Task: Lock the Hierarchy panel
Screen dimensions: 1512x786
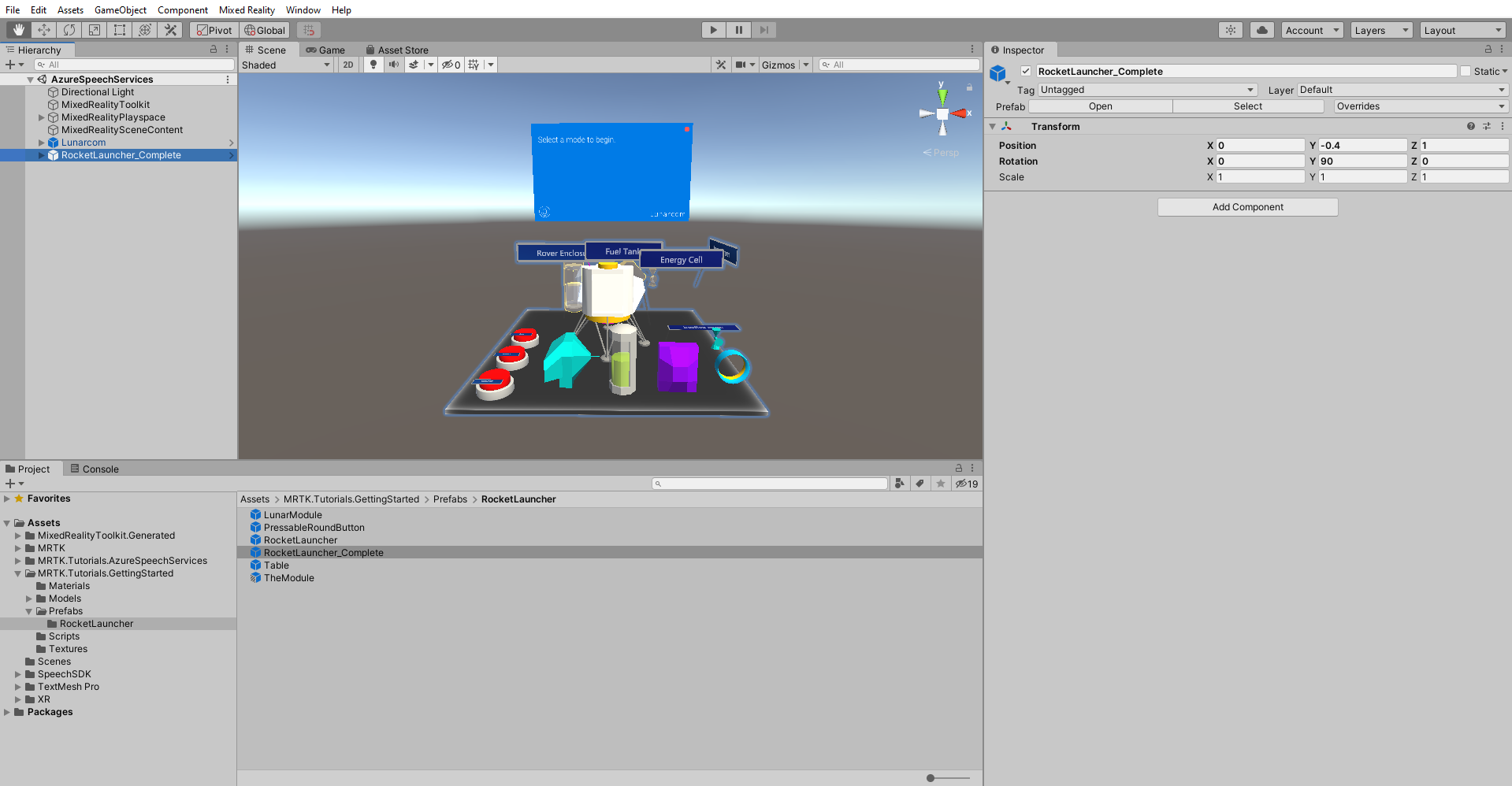Action: pos(214,49)
